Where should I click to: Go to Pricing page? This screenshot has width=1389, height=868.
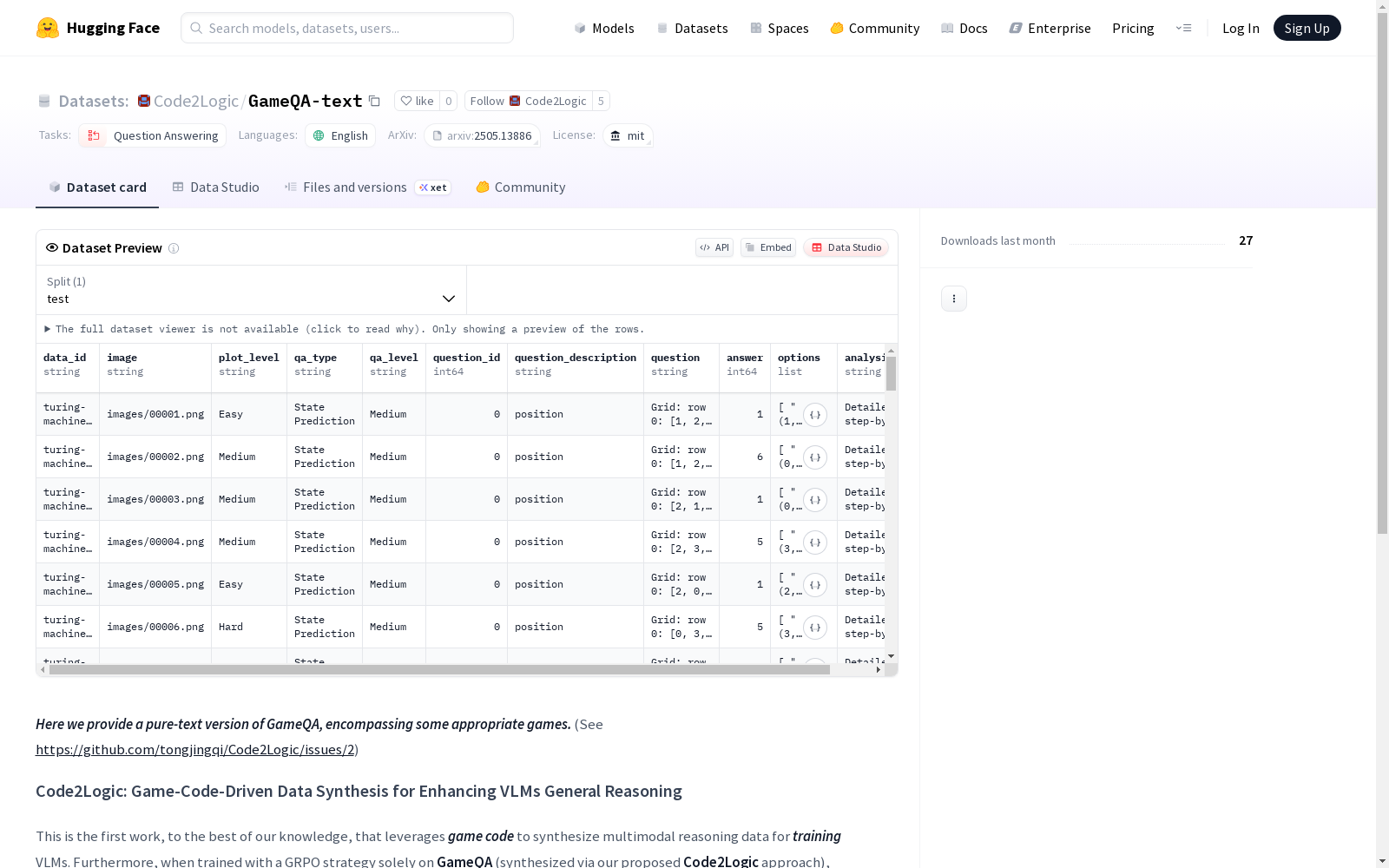[1133, 28]
